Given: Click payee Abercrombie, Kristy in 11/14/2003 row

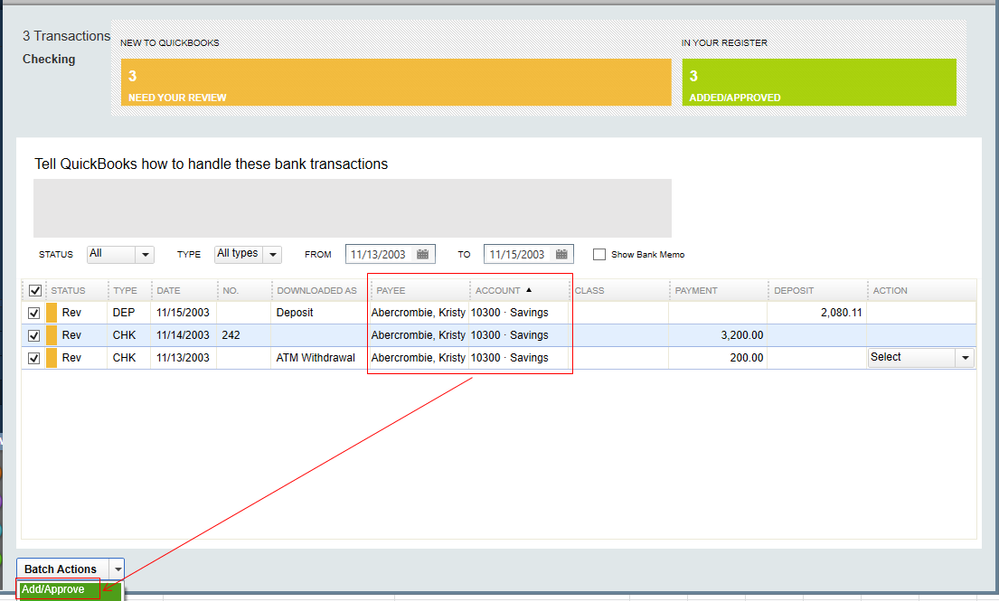Looking at the screenshot, I should point(419,335).
